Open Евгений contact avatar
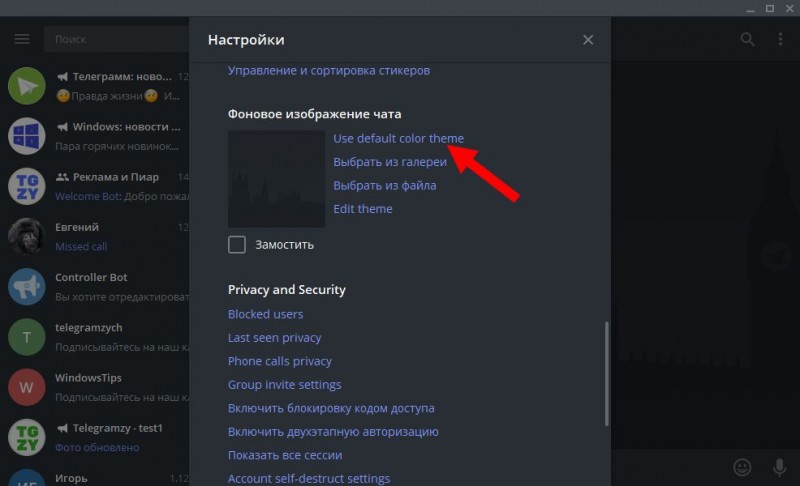The height and width of the screenshot is (486, 800). 27,236
